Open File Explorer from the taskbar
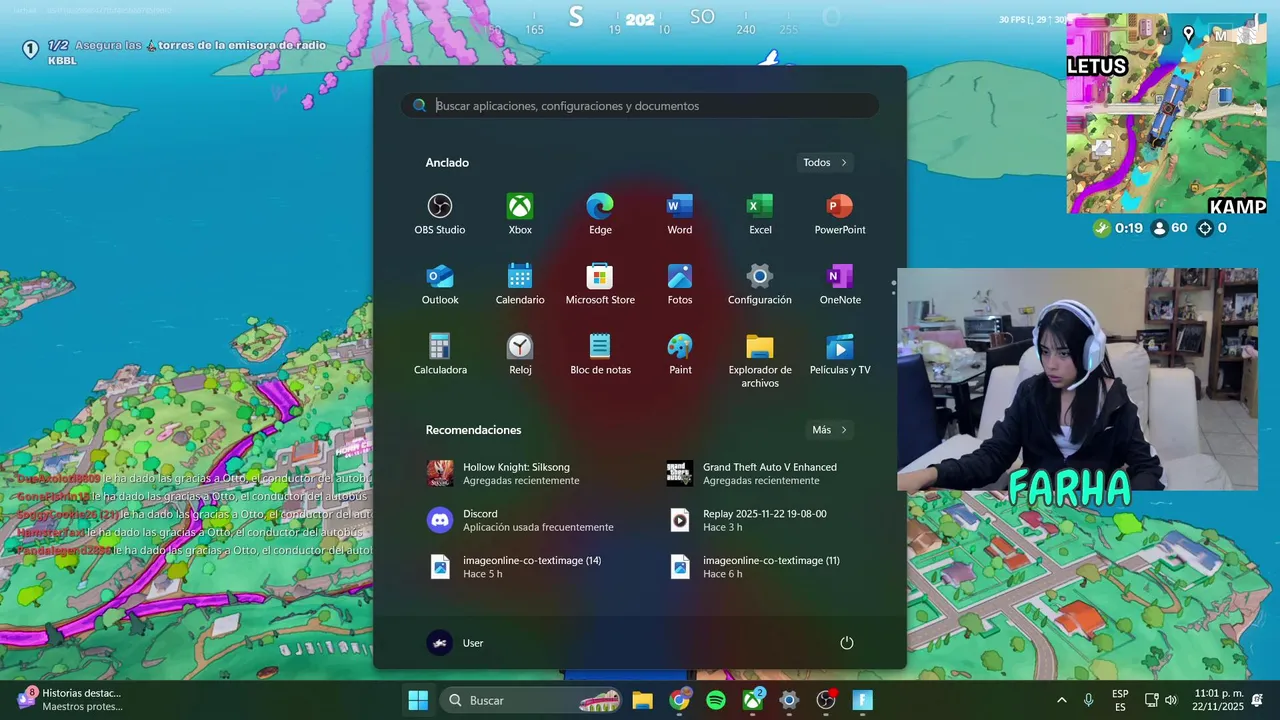1280x720 pixels. pos(642,700)
